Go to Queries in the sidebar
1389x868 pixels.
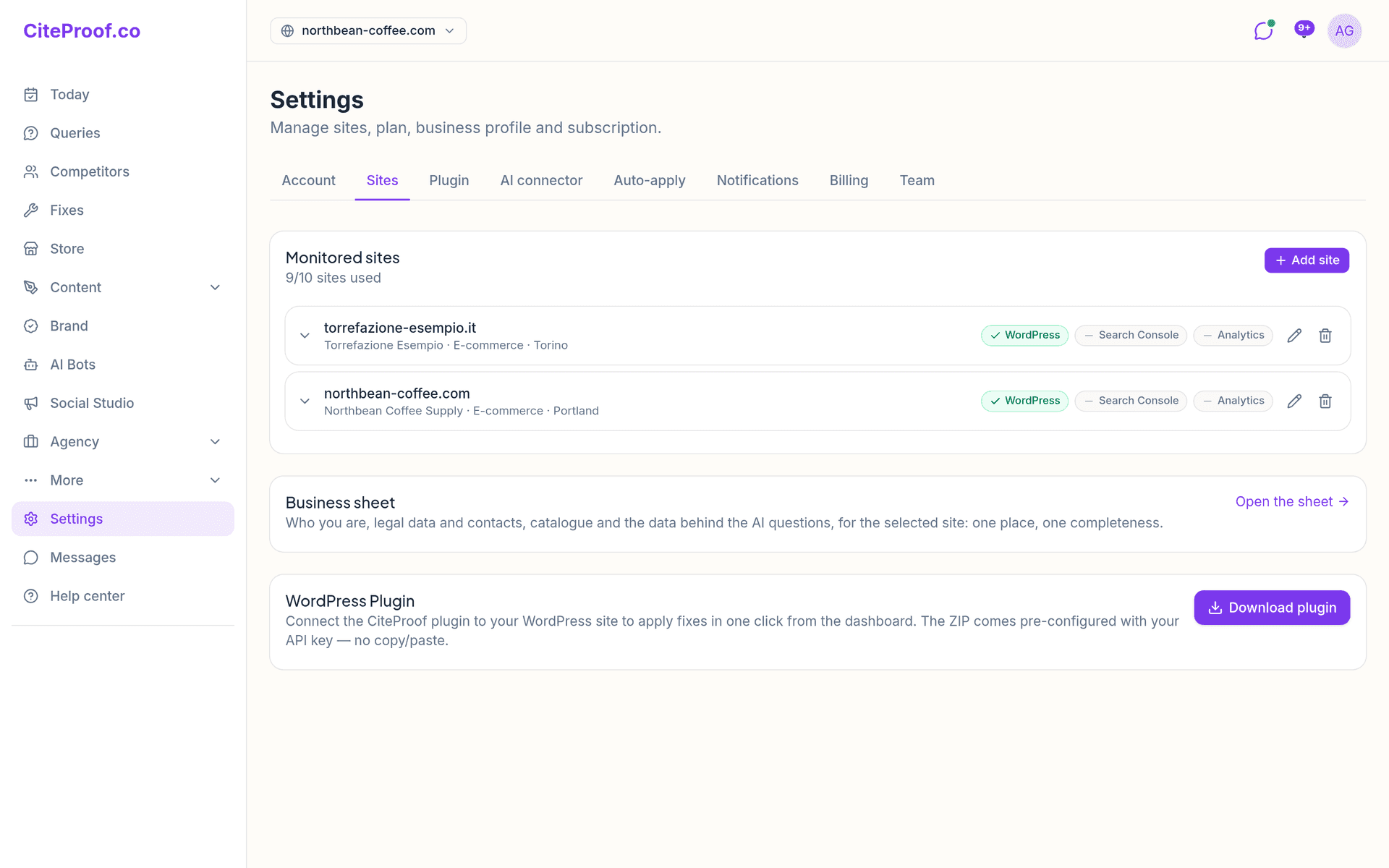(123, 133)
